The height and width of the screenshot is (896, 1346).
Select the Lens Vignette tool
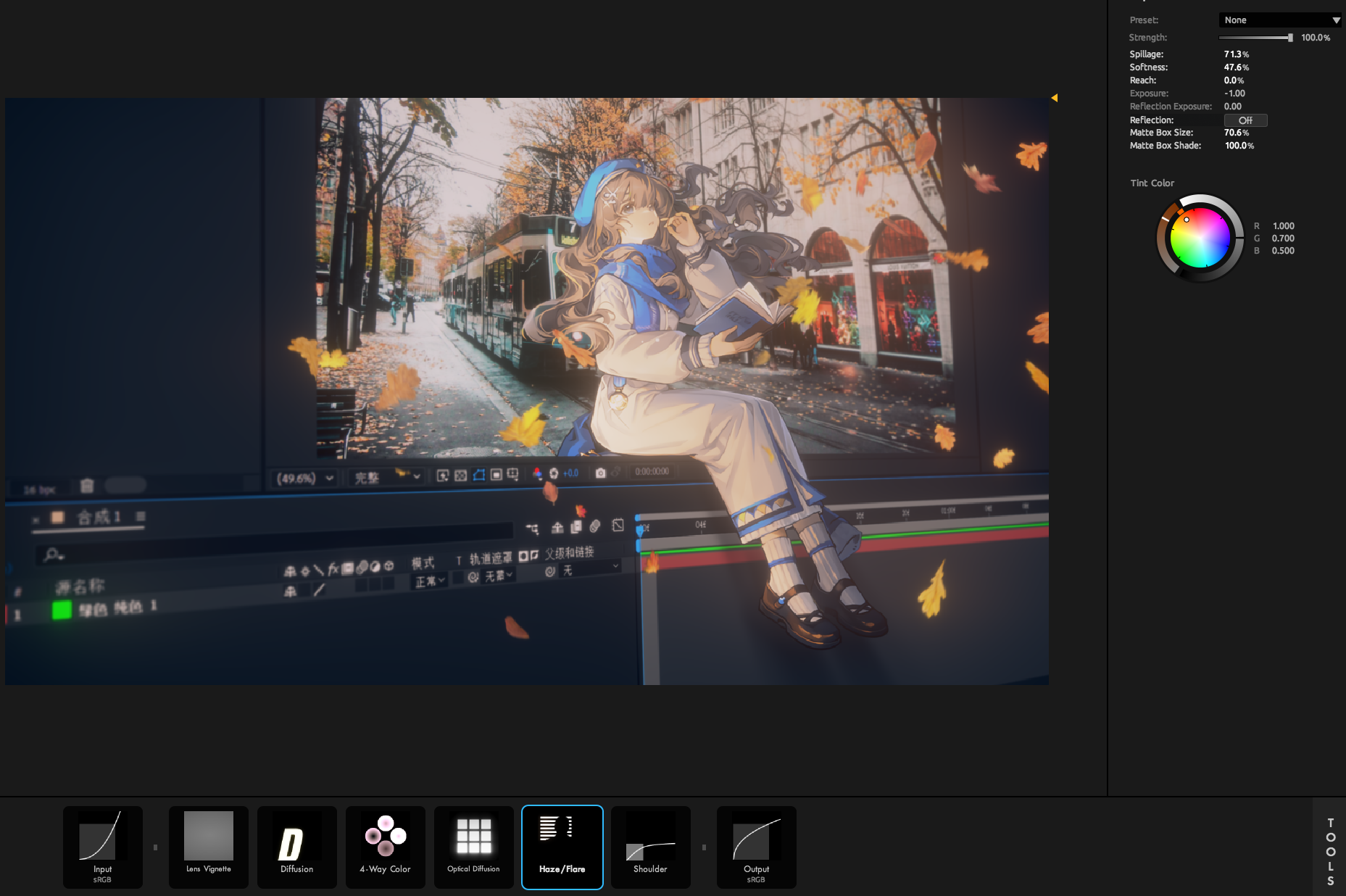click(x=209, y=847)
